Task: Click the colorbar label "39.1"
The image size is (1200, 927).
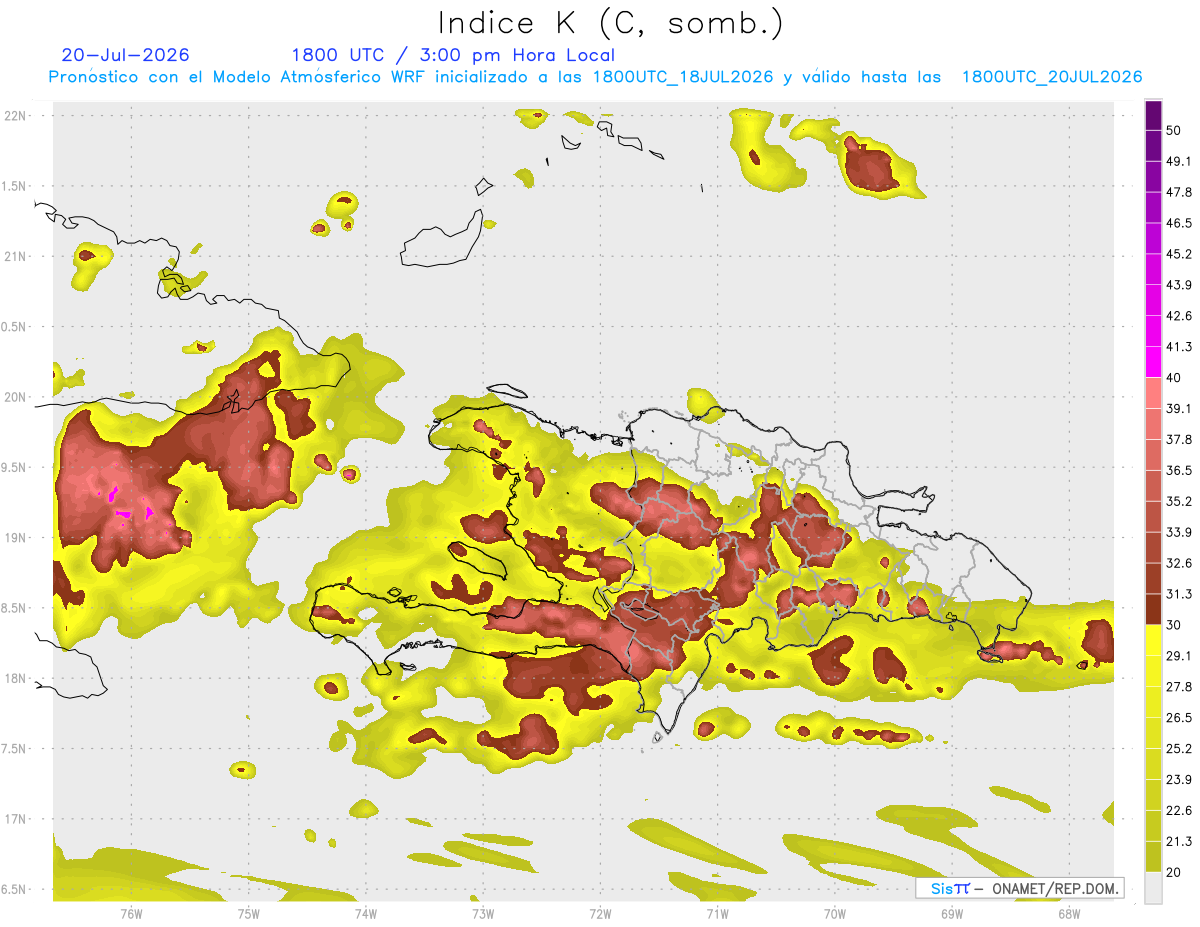Action: (1179, 409)
